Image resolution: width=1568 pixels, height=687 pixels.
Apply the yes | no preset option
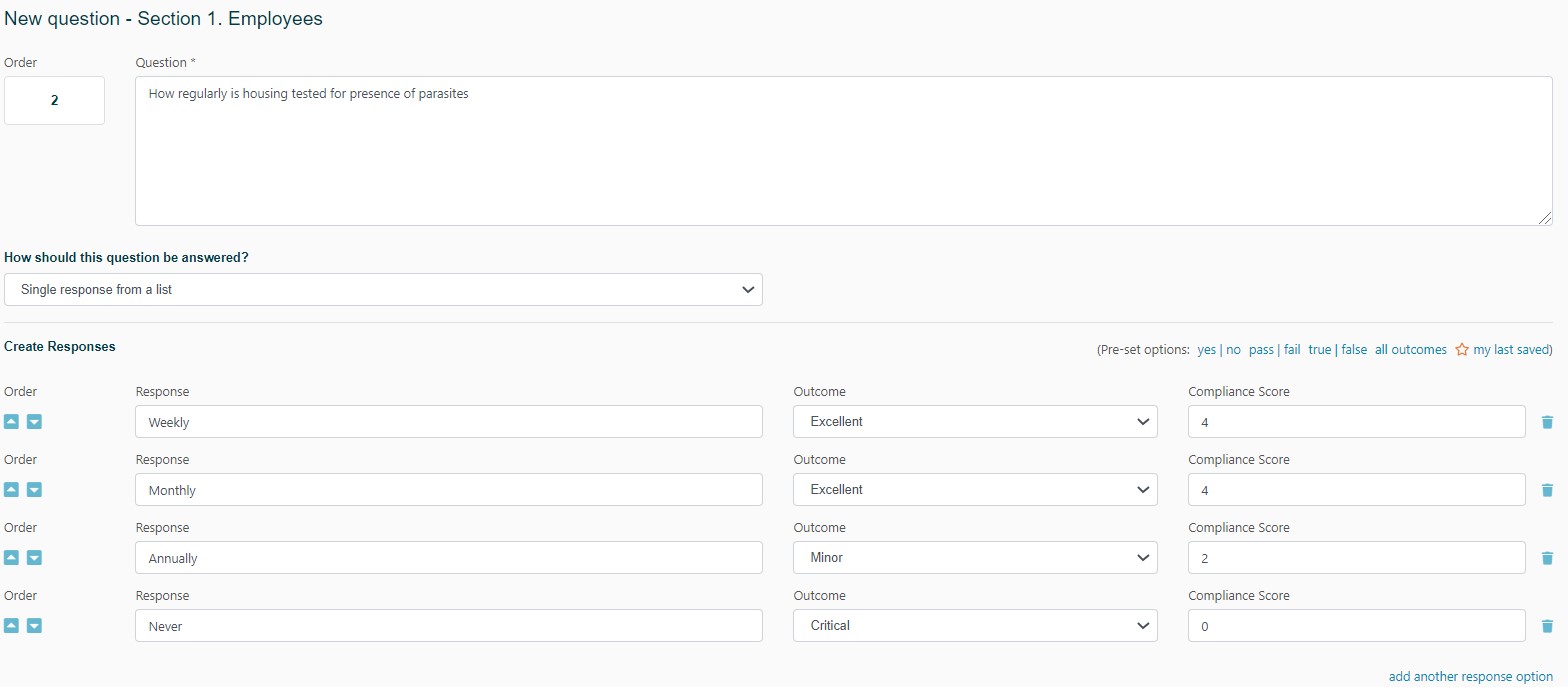(1218, 350)
